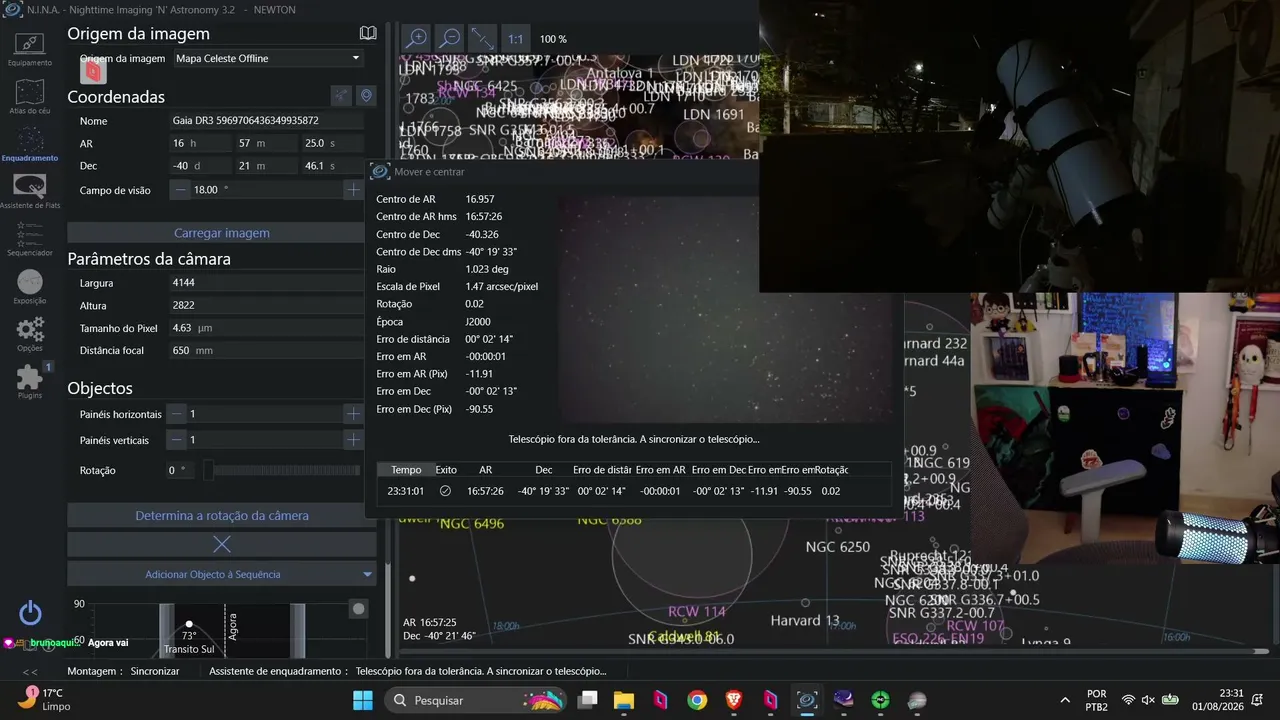Screen dimensions: 1280x720
Task: Decrease the Painéis verticais count
Action: 177,440
